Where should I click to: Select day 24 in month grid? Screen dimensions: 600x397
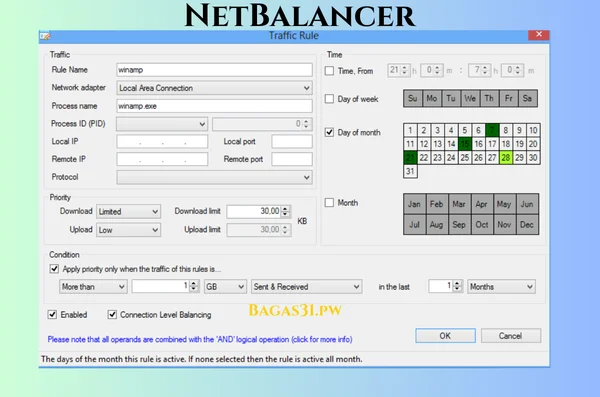(451, 158)
